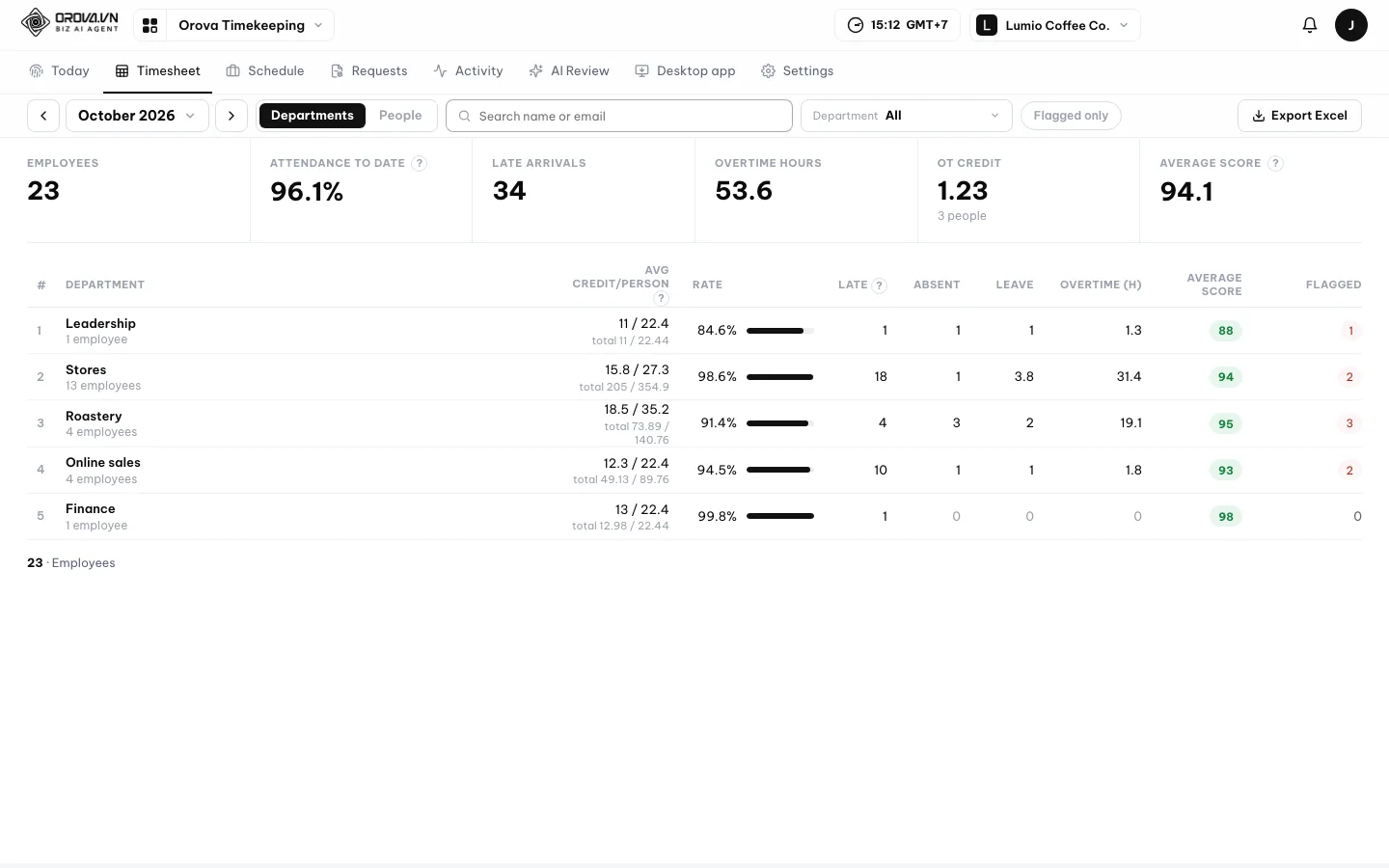This screenshot has width=1389, height=868.
Task: Focus the Search name or email field
Action: [x=619, y=116]
